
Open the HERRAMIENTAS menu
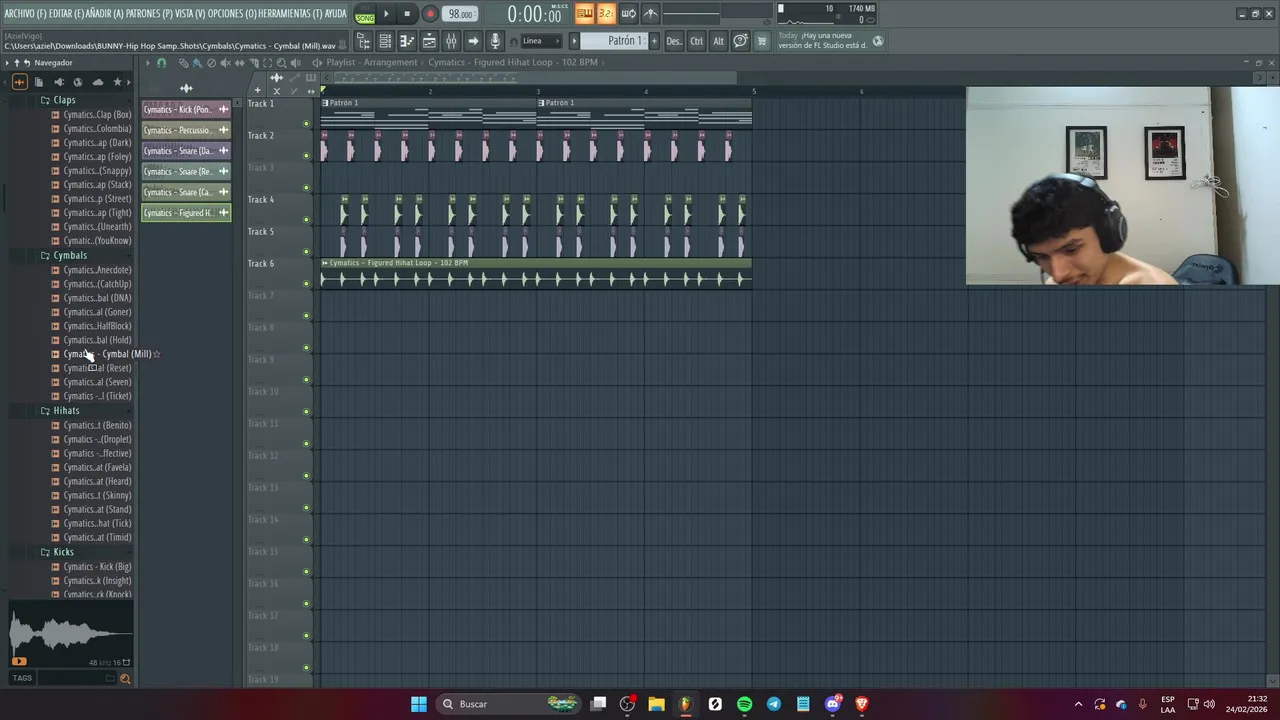[x=291, y=14]
